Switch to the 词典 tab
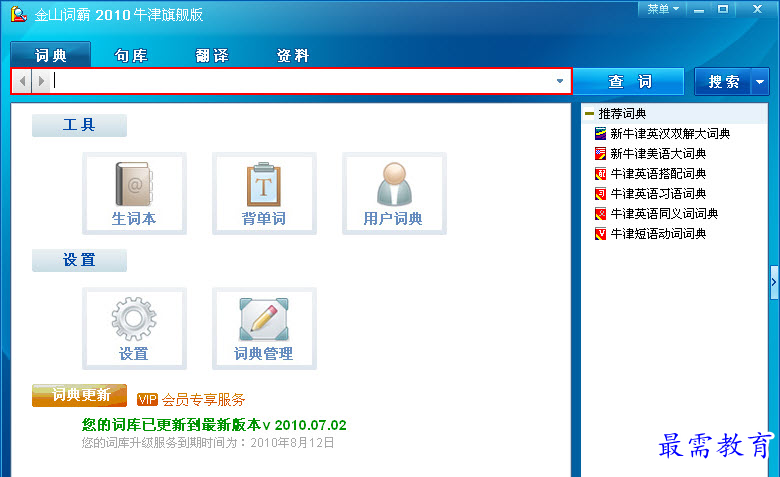This screenshot has height=477, width=780. coord(51,55)
